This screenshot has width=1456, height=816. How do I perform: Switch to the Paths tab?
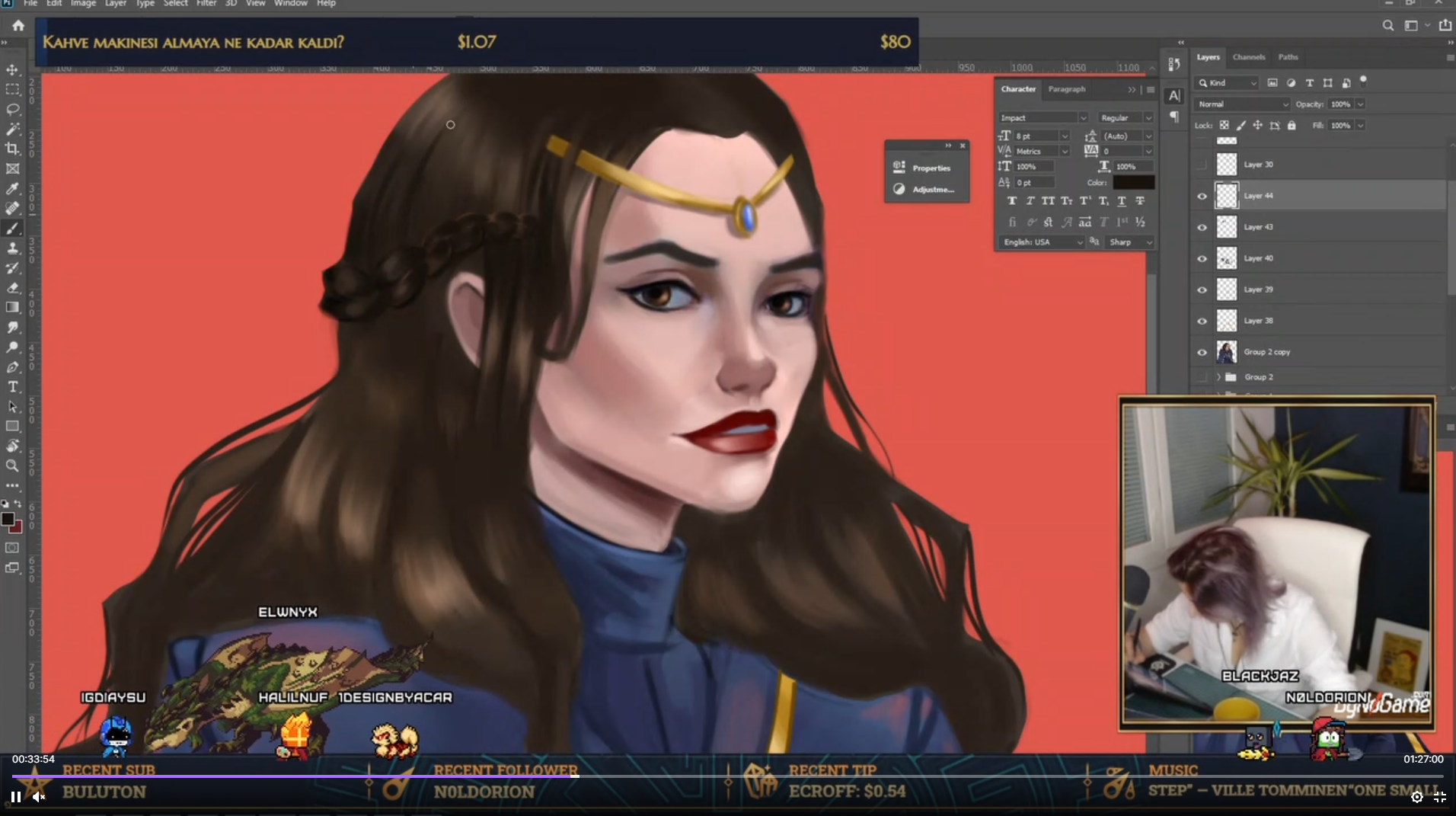pos(1288,57)
